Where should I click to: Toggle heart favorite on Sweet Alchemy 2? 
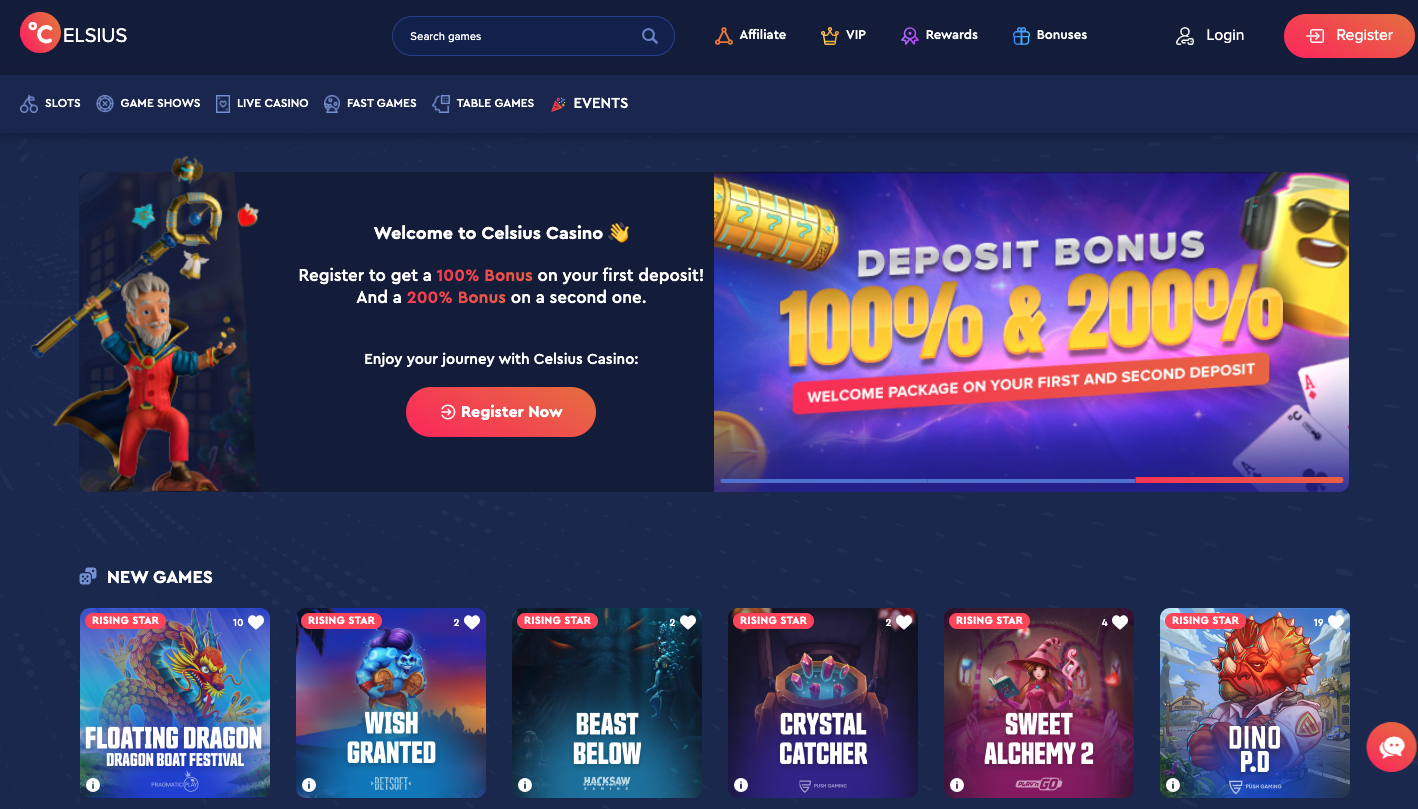pos(1120,622)
